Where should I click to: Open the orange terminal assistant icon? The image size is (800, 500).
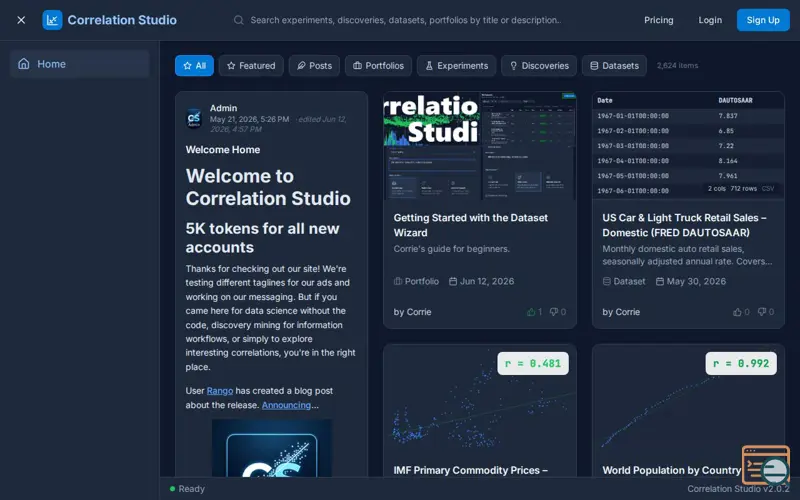(765, 465)
